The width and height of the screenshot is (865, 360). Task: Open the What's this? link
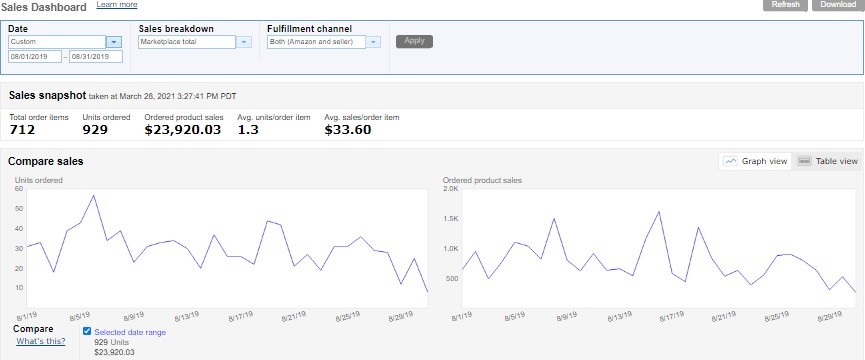(41, 341)
